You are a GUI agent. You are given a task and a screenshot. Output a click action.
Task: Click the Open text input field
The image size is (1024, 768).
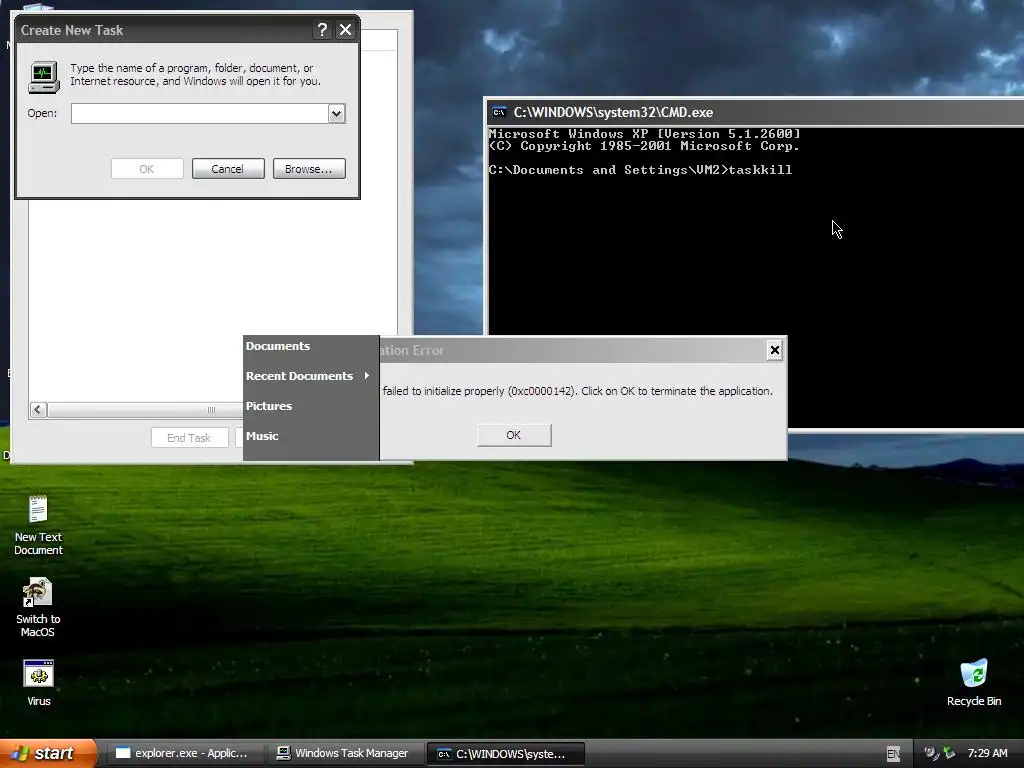[x=200, y=114]
